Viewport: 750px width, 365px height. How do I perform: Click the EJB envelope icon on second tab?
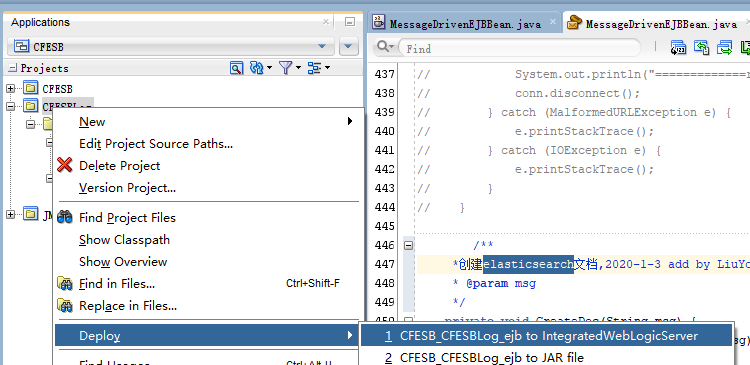(574, 23)
